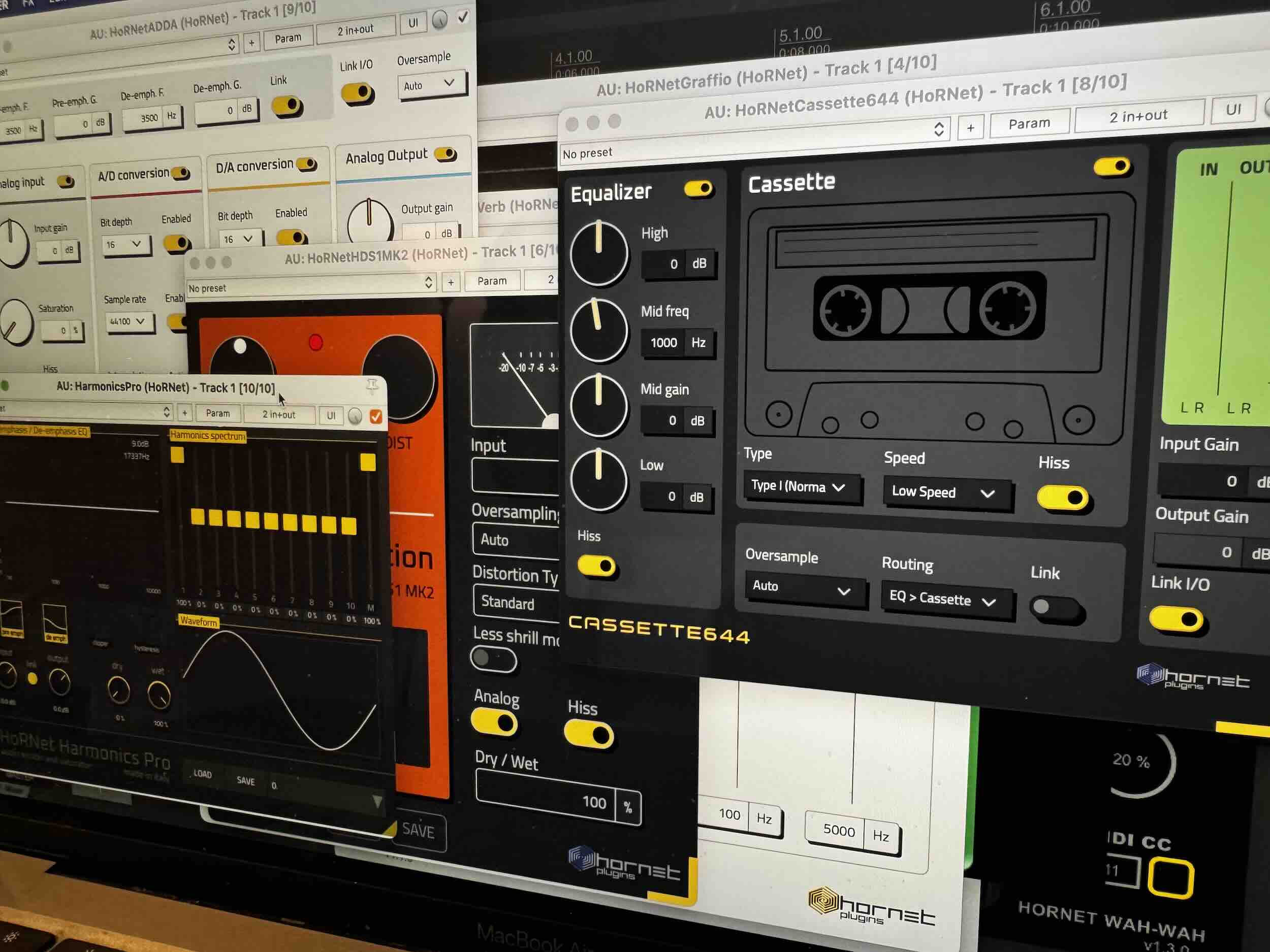Click the Mid gain EQ knob
Screen dimensions: 1270x952
pyautogui.click(x=599, y=405)
